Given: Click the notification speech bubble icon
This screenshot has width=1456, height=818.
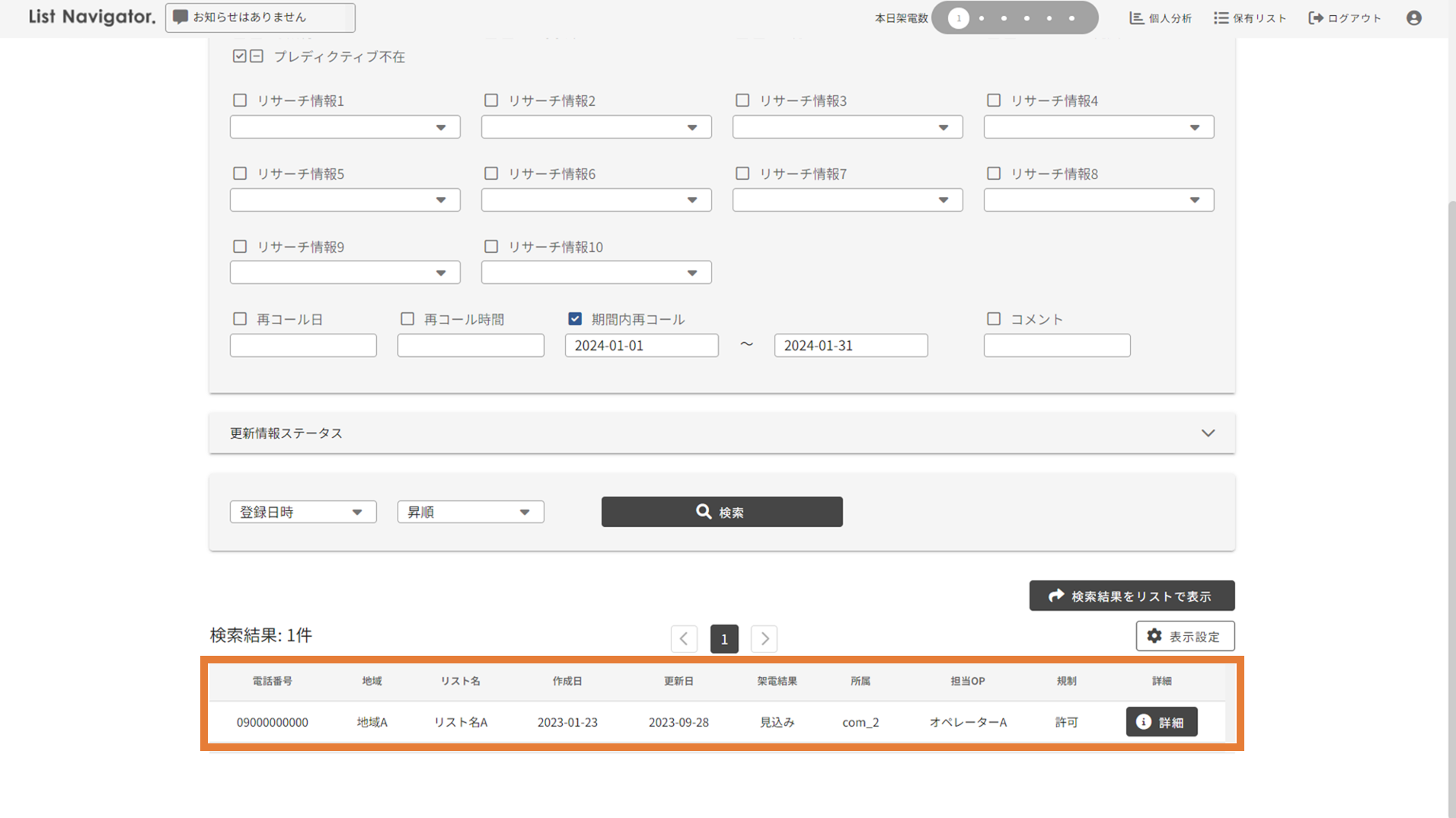Looking at the screenshot, I should coord(180,18).
